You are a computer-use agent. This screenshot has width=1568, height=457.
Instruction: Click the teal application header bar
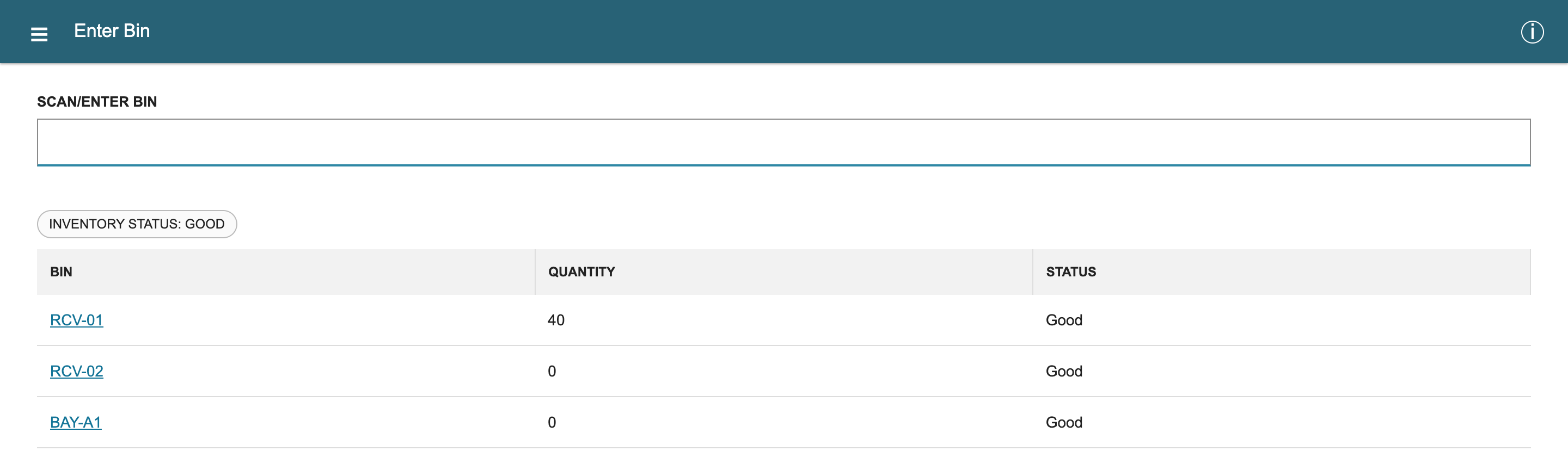coord(783,32)
